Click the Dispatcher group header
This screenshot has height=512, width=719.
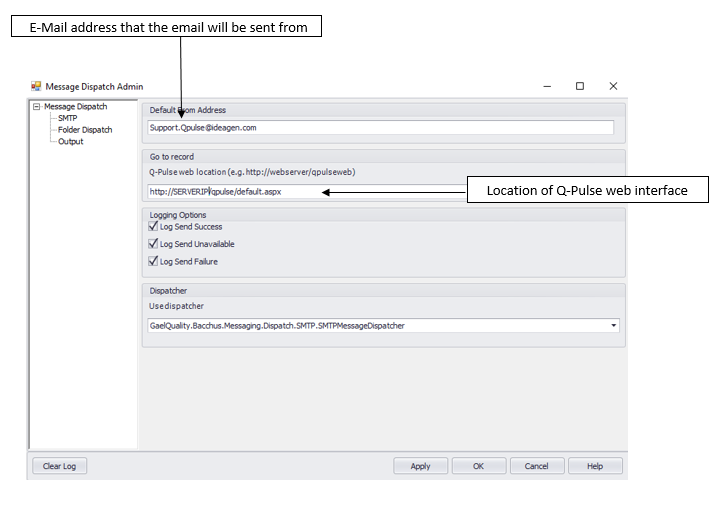(x=168, y=291)
